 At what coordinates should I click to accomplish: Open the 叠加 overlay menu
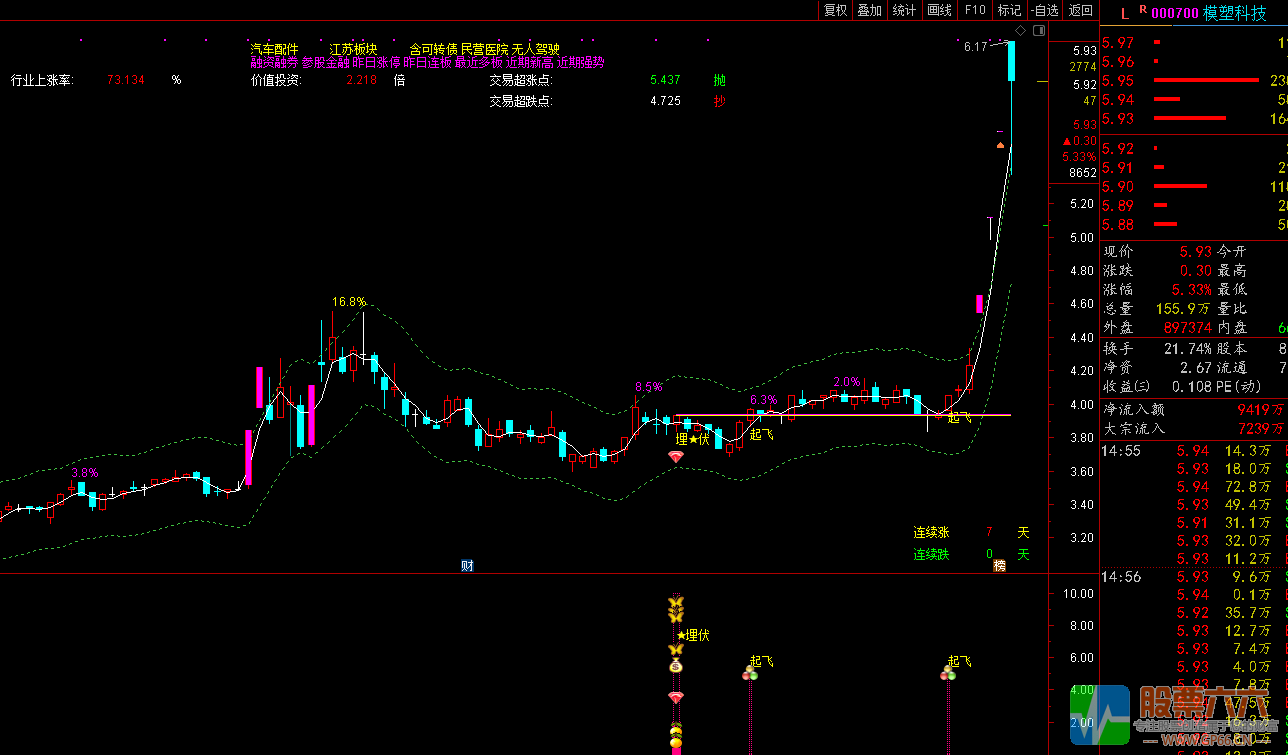pyautogui.click(x=869, y=10)
